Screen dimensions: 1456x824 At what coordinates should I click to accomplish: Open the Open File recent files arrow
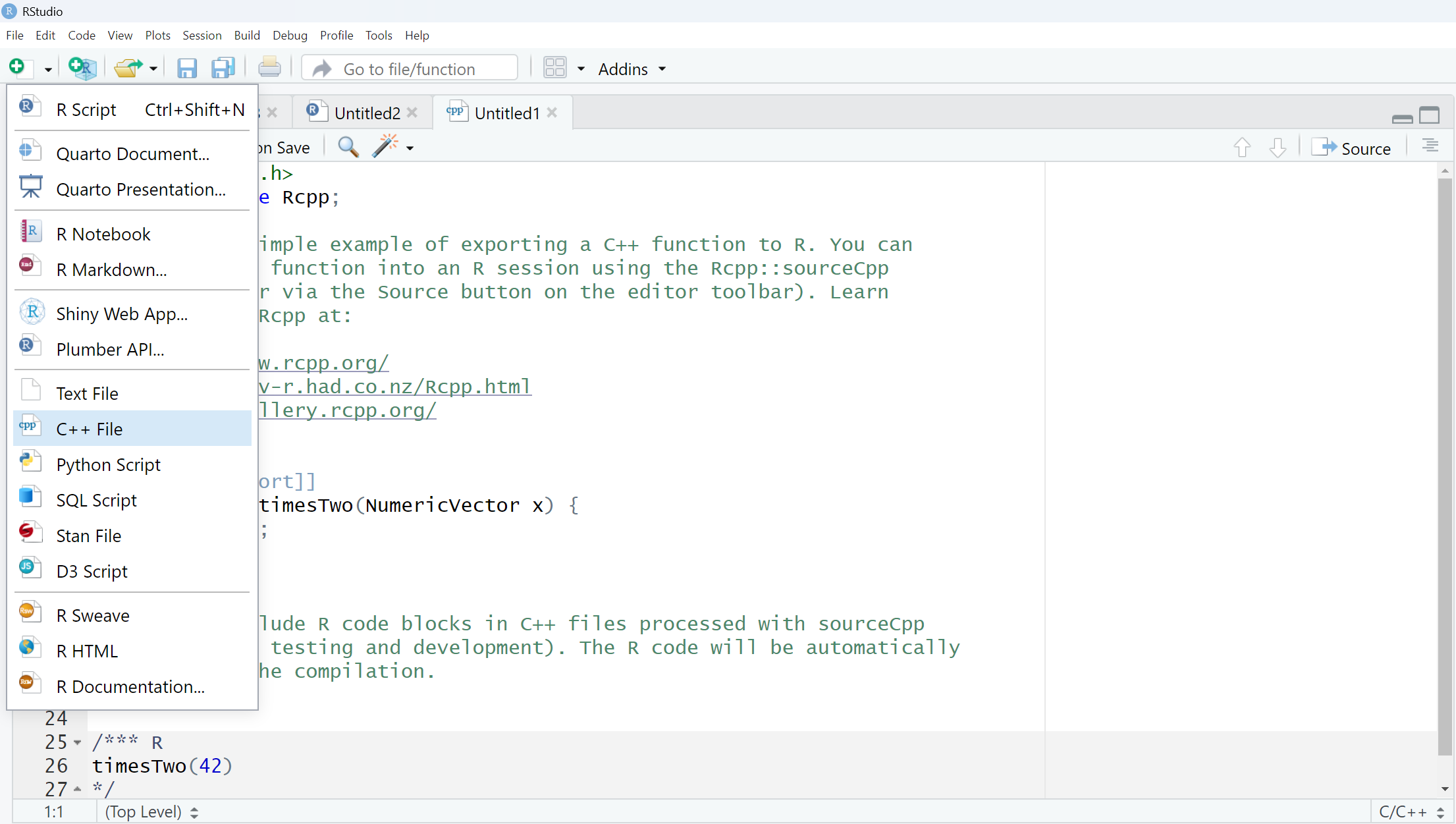coord(153,69)
